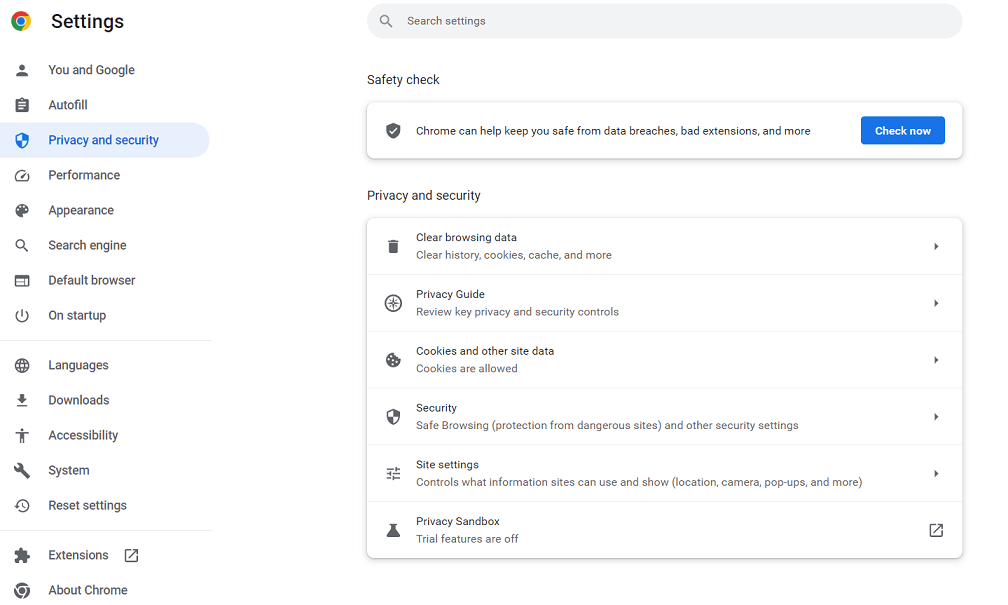Click inside the Search settings field
The image size is (1008, 605).
click(x=600, y=20)
